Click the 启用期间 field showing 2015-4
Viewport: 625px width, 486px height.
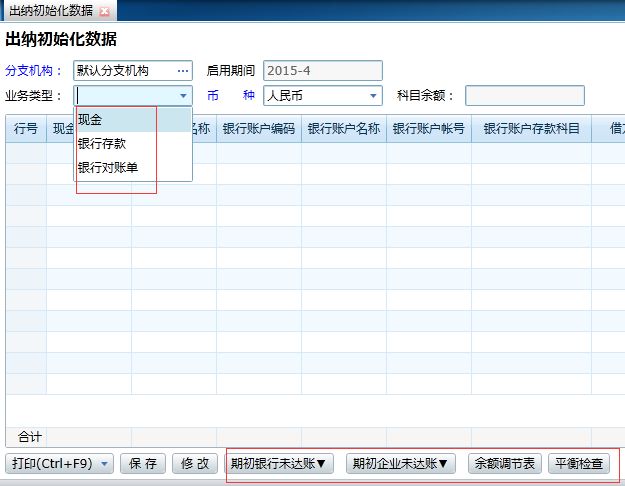coord(323,71)
